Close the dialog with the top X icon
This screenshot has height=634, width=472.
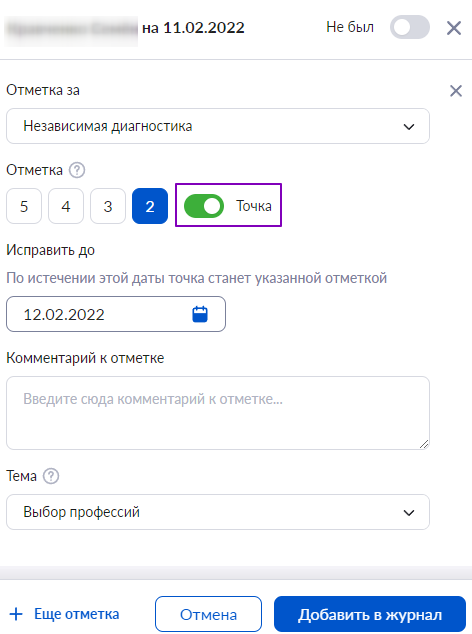(x=454, y=28)
